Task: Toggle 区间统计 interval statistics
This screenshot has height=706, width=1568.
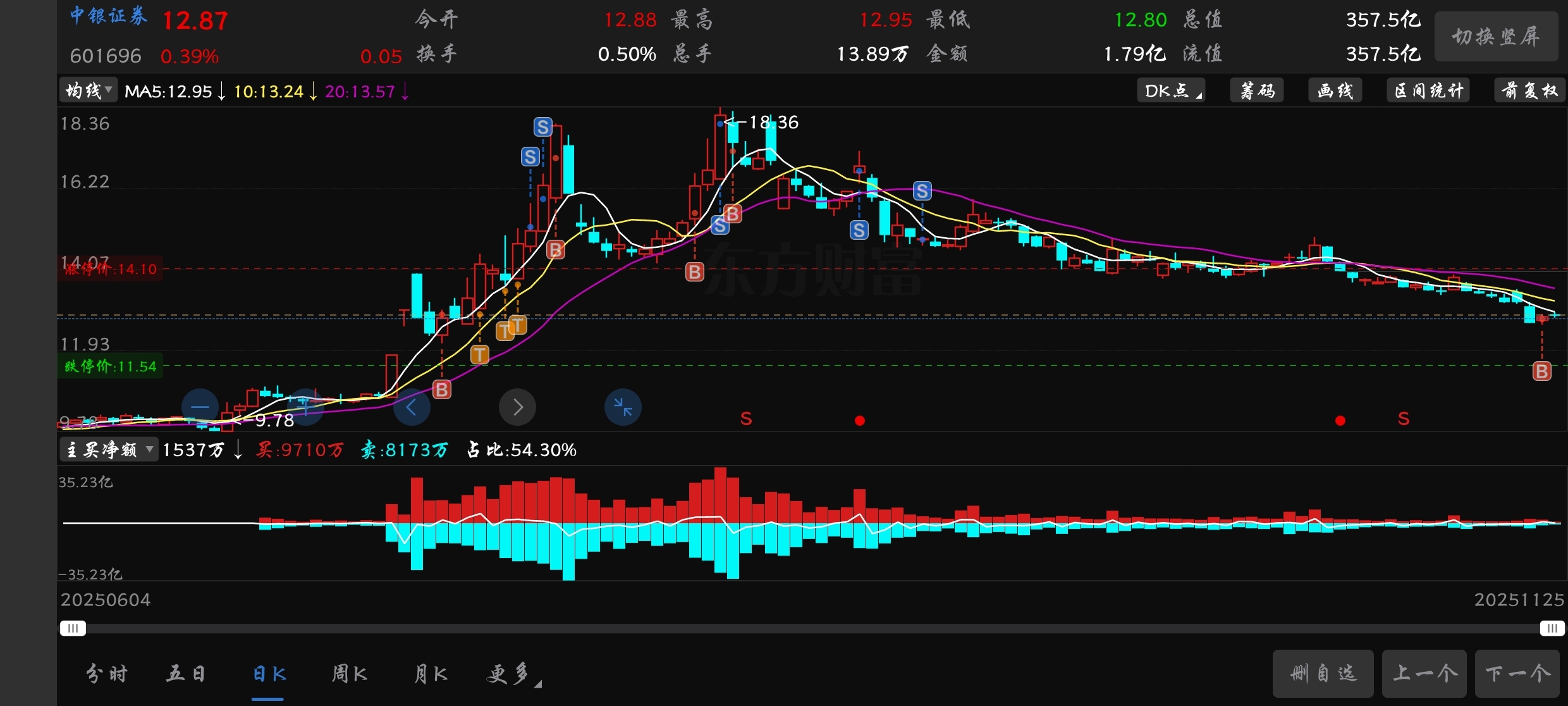Action: click(1428, 91)
